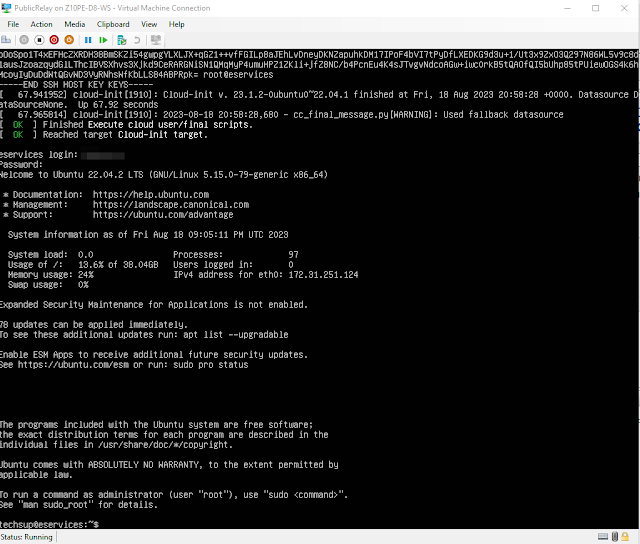The height and width of the screenshot is (544, 640).
Task: Shut down the VM using red icon
Action: click(x=54, y=40)
